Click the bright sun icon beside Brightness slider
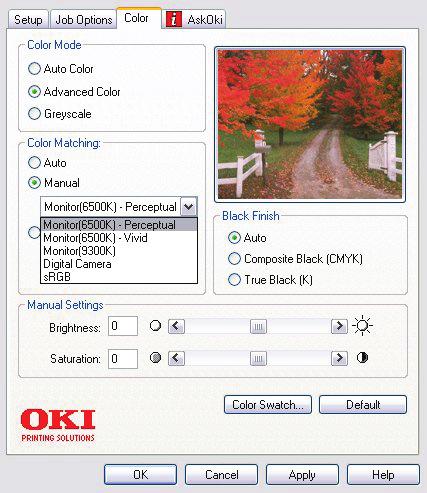Viewport: 427px width, 493px height. 362,326
